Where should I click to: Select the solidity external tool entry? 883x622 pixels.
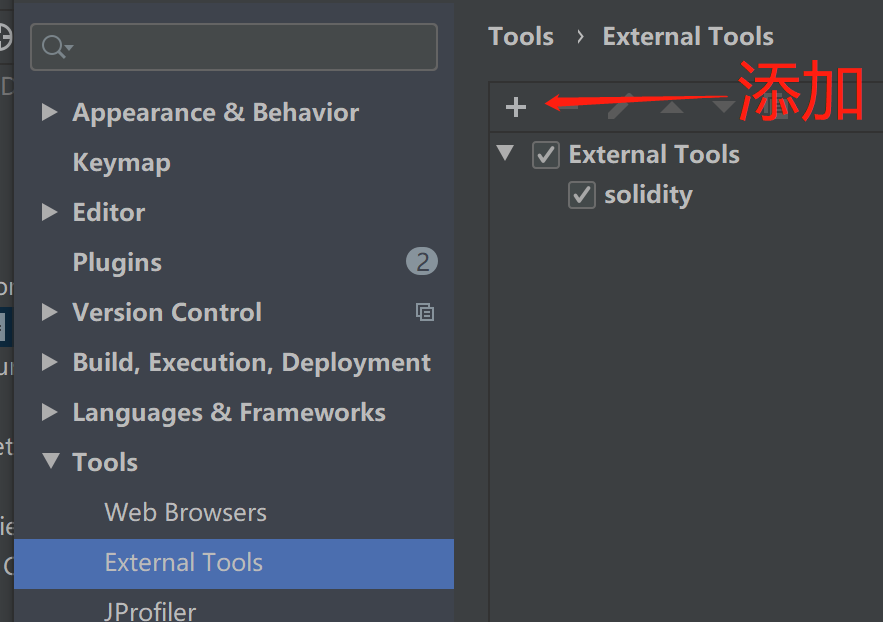click(648, 194)
